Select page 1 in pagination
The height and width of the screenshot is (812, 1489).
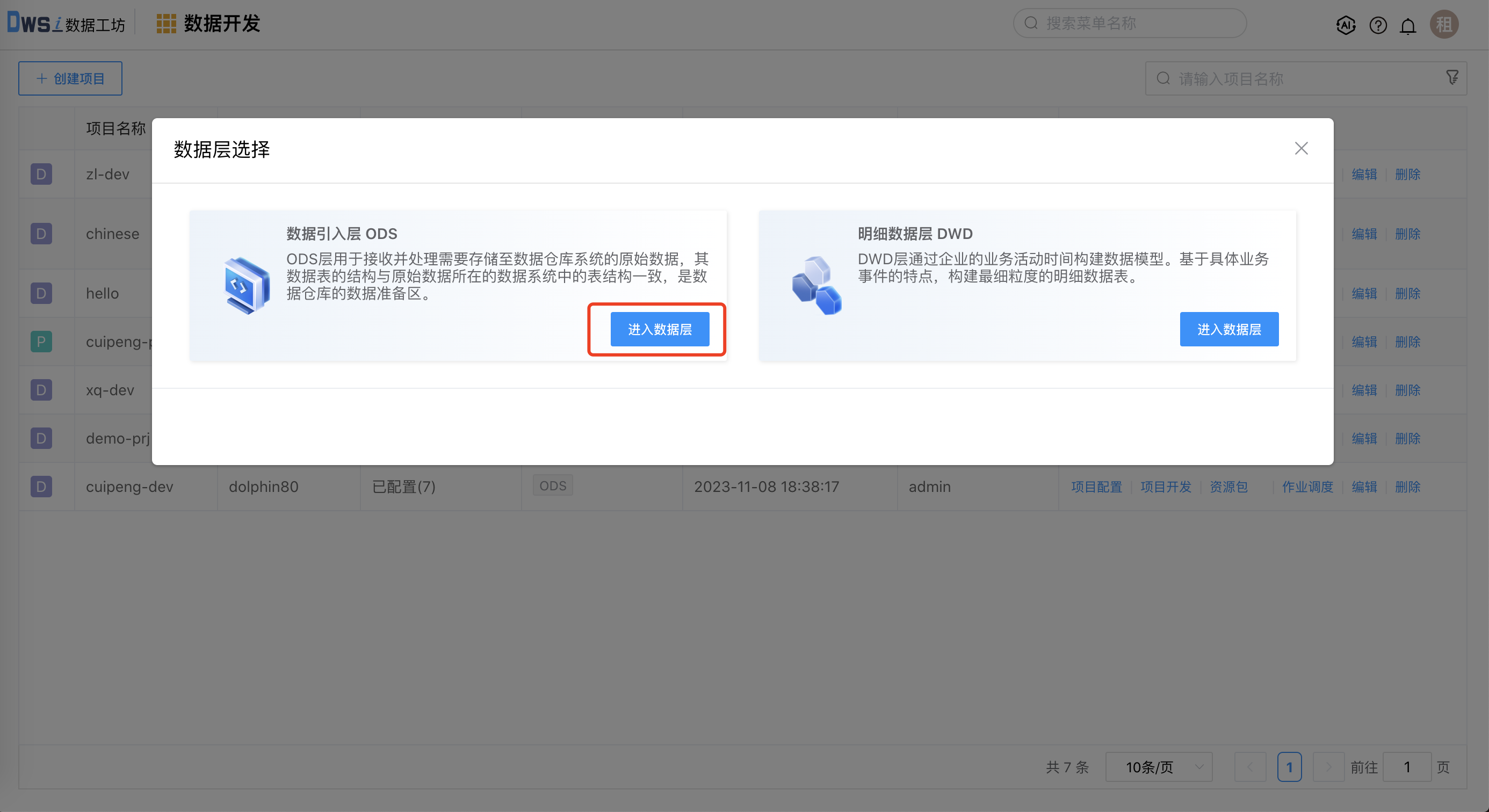click(x=1289, y=767)
